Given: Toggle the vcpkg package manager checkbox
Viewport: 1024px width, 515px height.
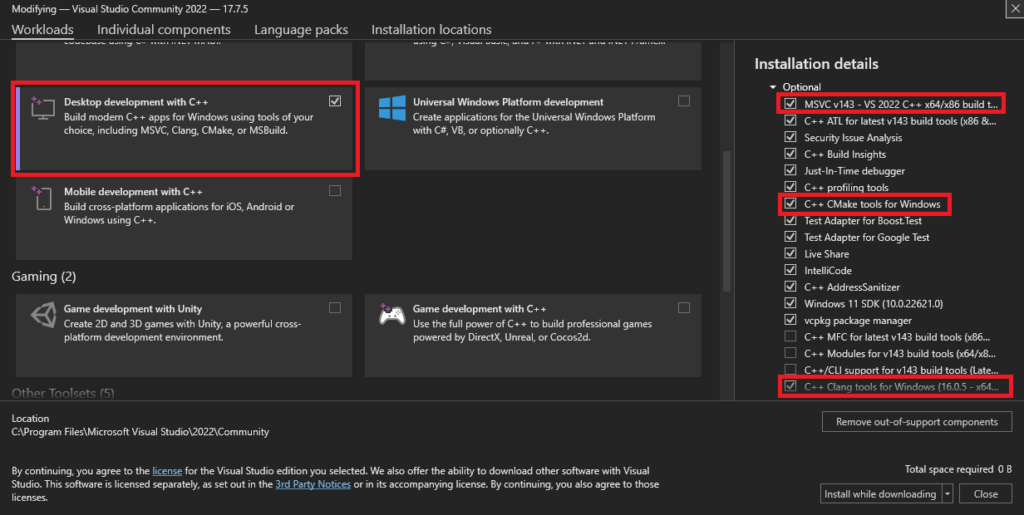Looking at the screenshot, I should pos(790,320).
